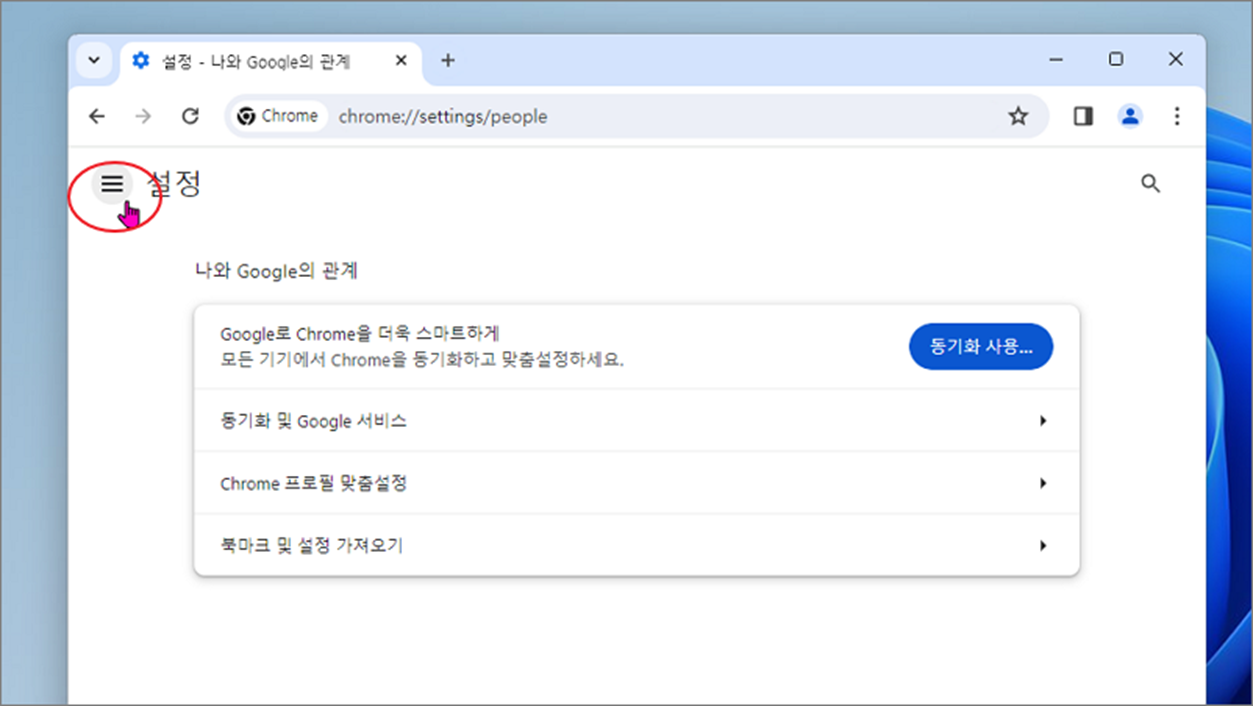Search settings with the magnifier icon
1253x706 pixels.
[x=1151, y=184]
